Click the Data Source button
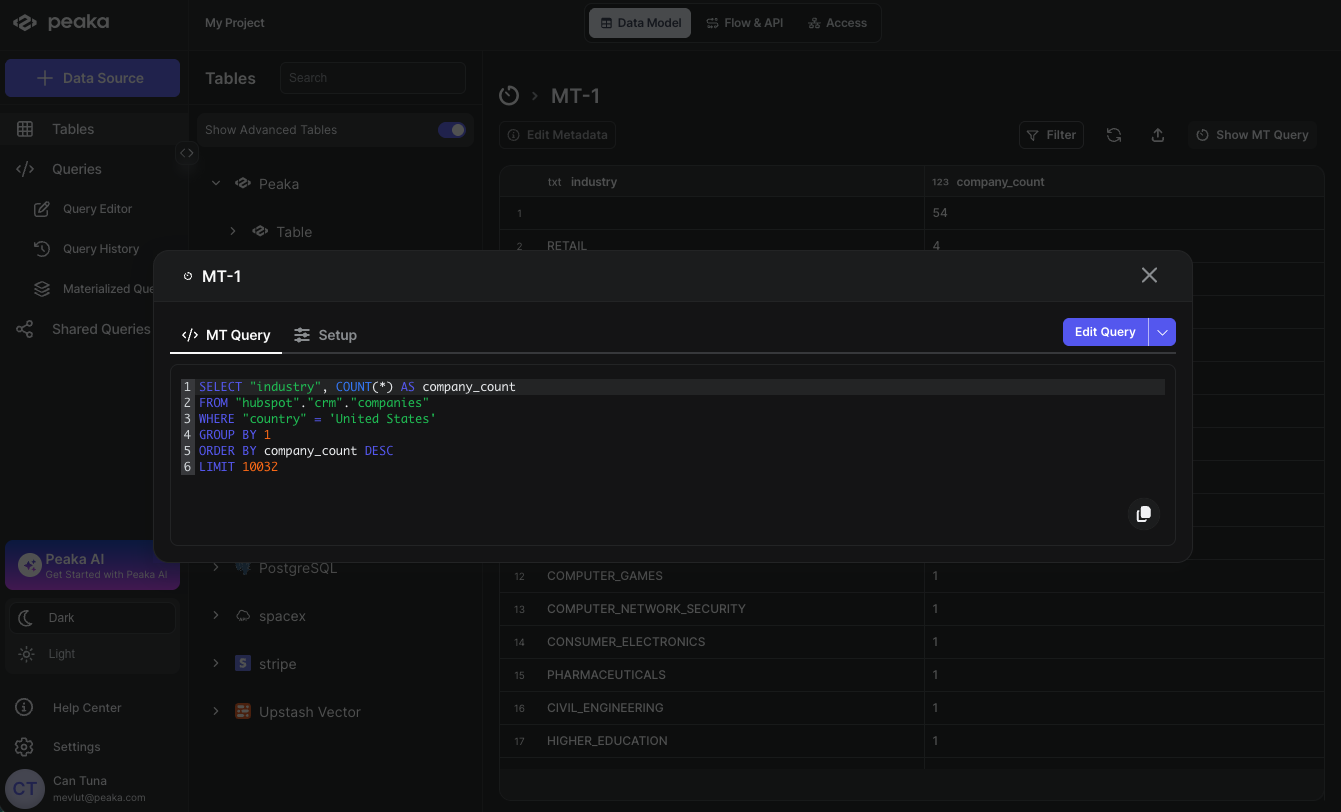This screenshot has height=812, width=1341. point(92,78)
